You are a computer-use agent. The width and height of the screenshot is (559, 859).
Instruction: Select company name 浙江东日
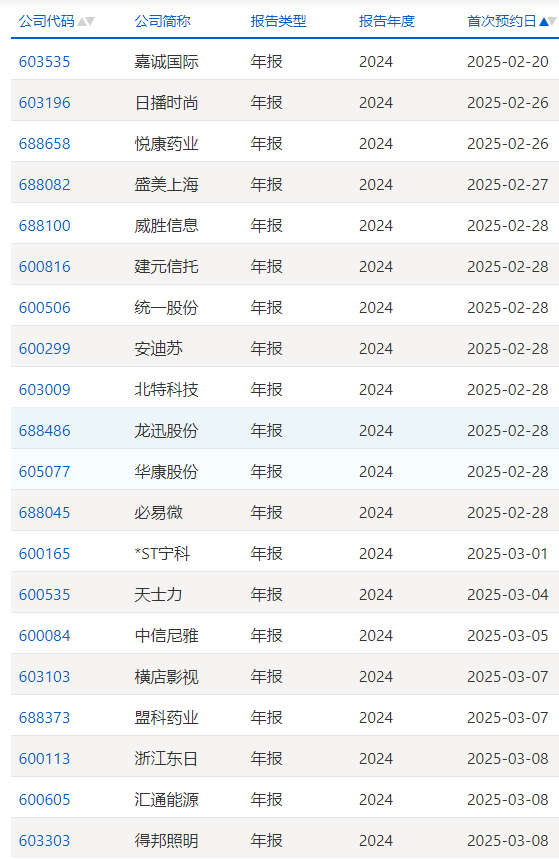(x=167, y=759)
